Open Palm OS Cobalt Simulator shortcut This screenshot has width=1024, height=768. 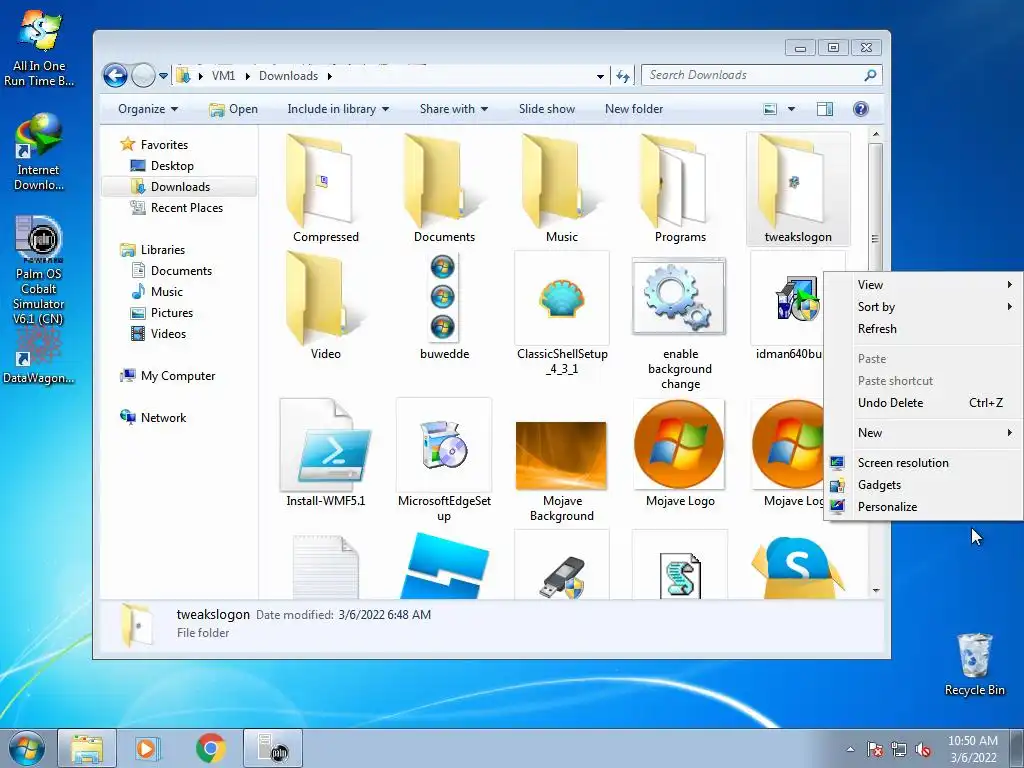pos(39,270)
